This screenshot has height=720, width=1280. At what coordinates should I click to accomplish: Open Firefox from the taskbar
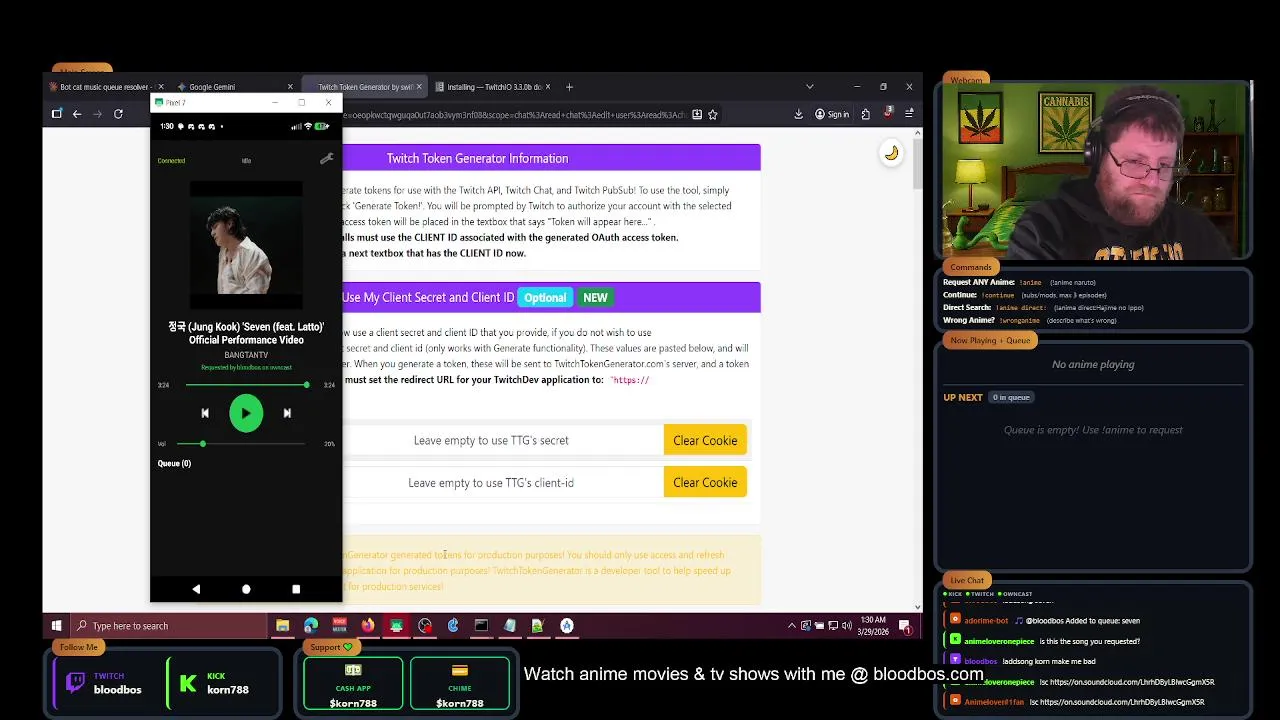coord(368,626)
